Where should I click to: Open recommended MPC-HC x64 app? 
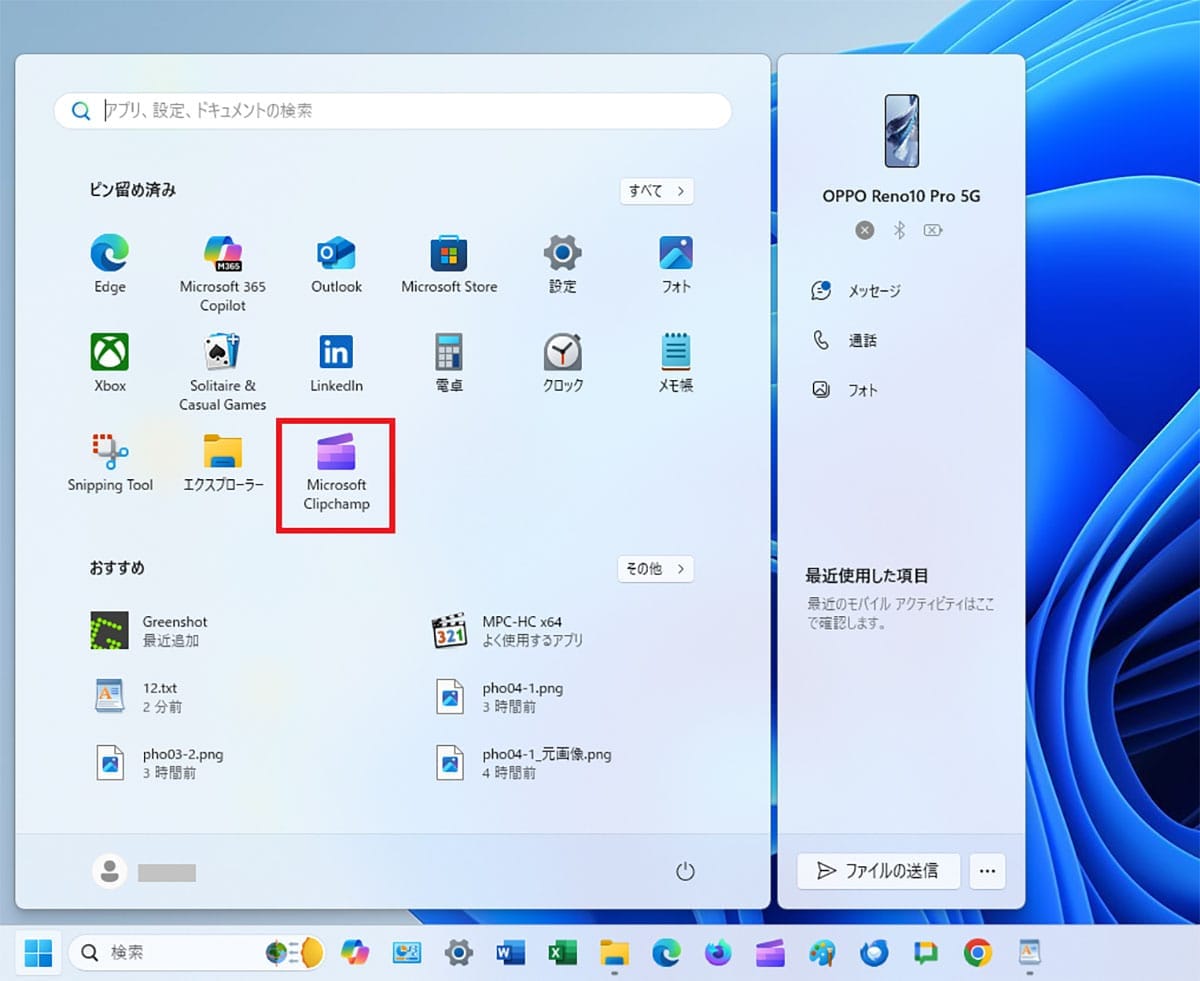tap(508, 631)
